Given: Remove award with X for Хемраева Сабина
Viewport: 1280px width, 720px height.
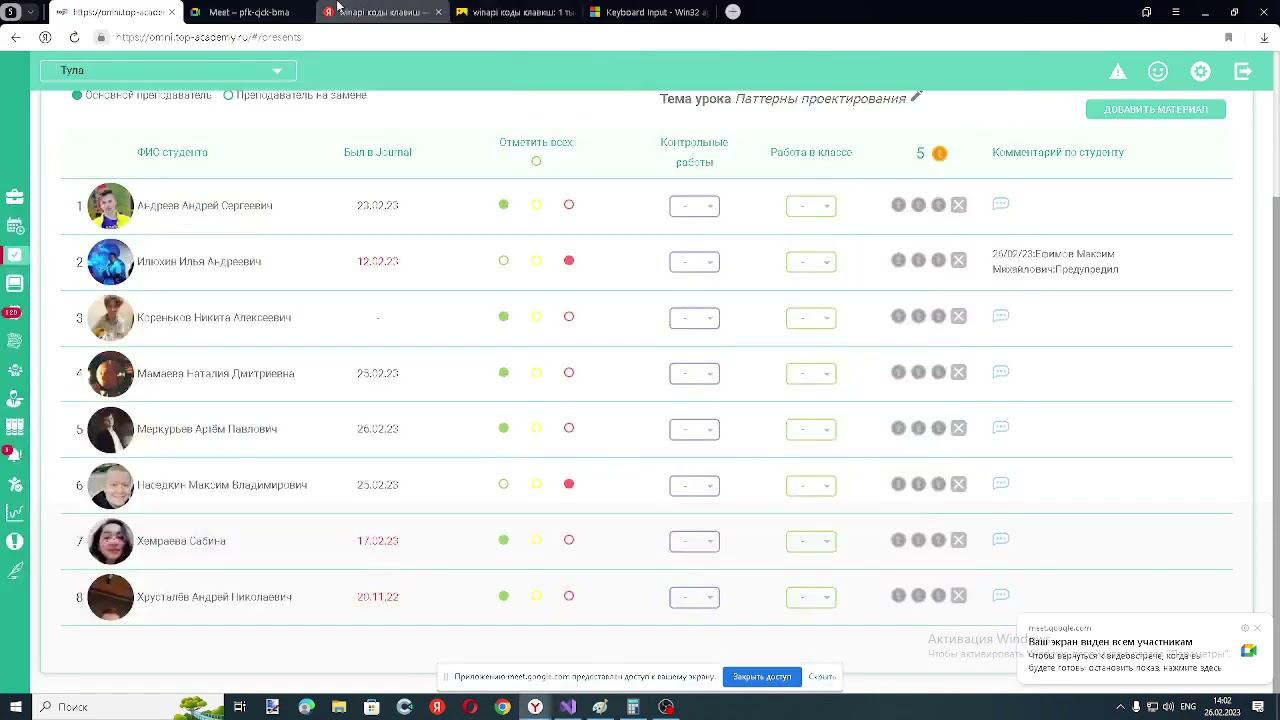Looking at the screenshot, I should [x=958, y=540].
